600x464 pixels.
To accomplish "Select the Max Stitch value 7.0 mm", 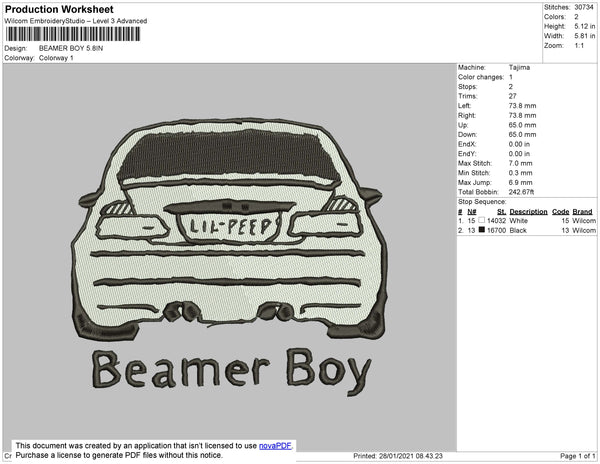I will tap(520, 163).
